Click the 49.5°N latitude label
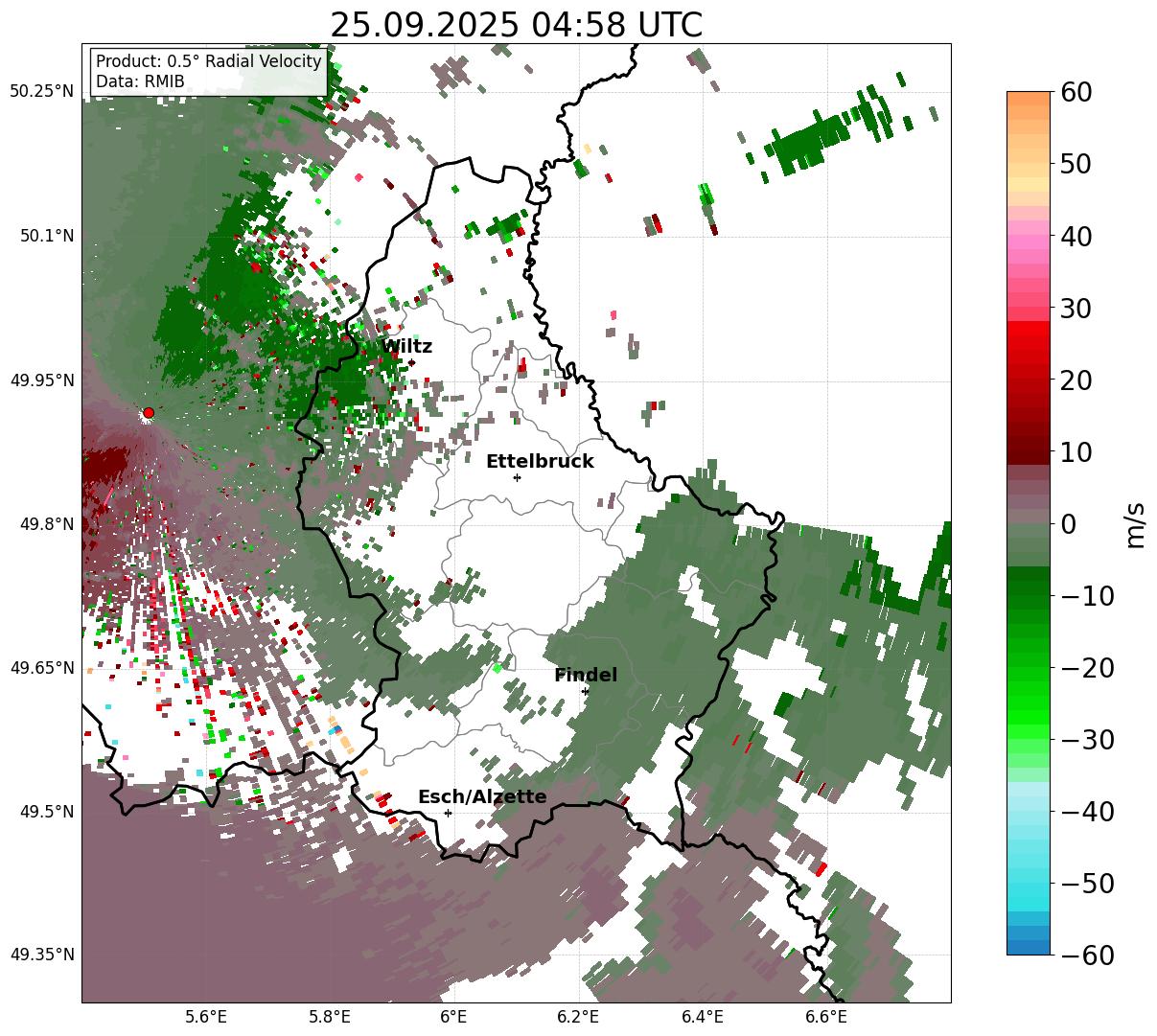The height and width of the screenshot is (1036, 1157). click(x=47, y=812)
